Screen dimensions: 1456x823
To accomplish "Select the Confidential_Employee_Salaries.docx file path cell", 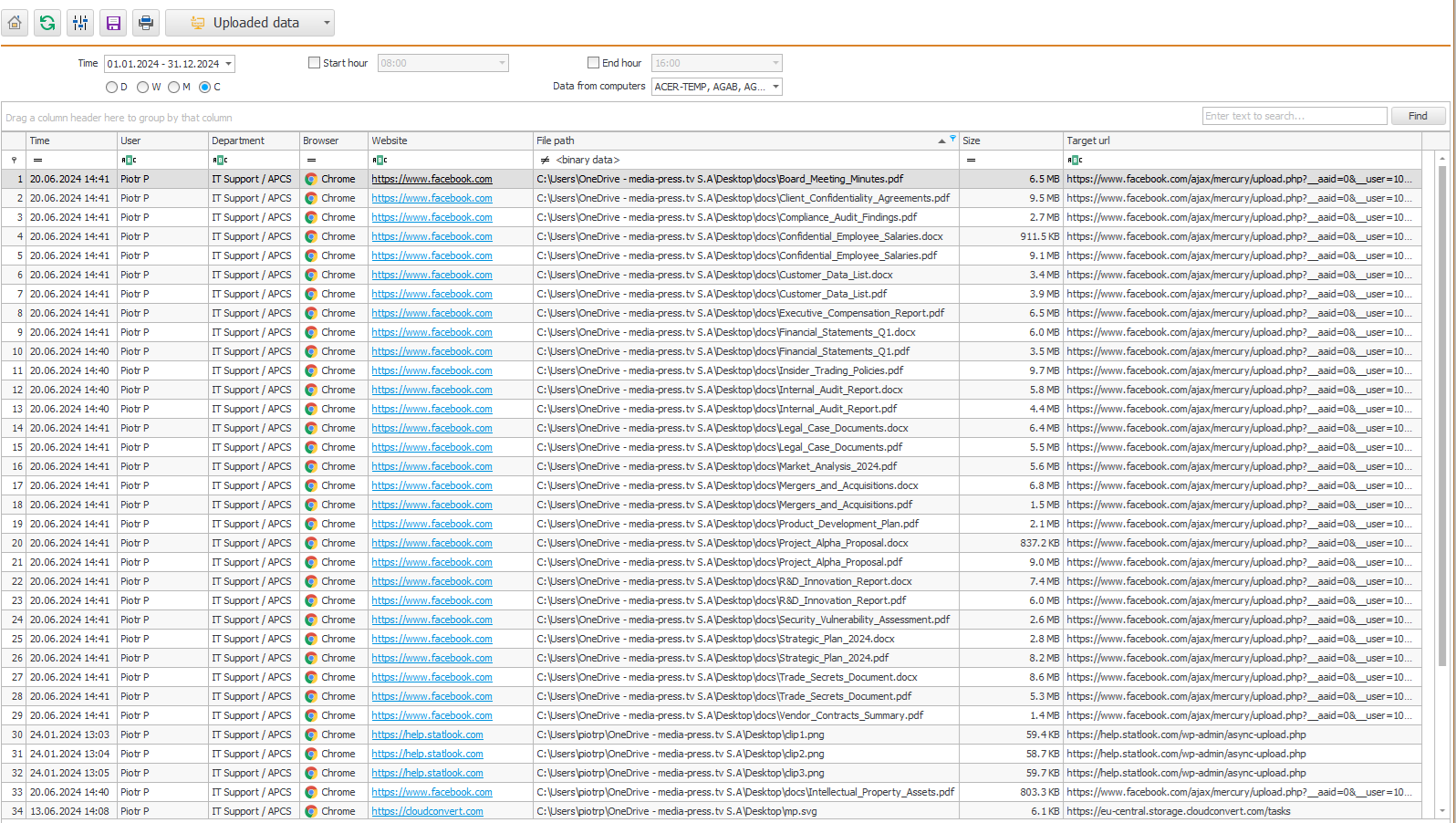I will point(746,236).
